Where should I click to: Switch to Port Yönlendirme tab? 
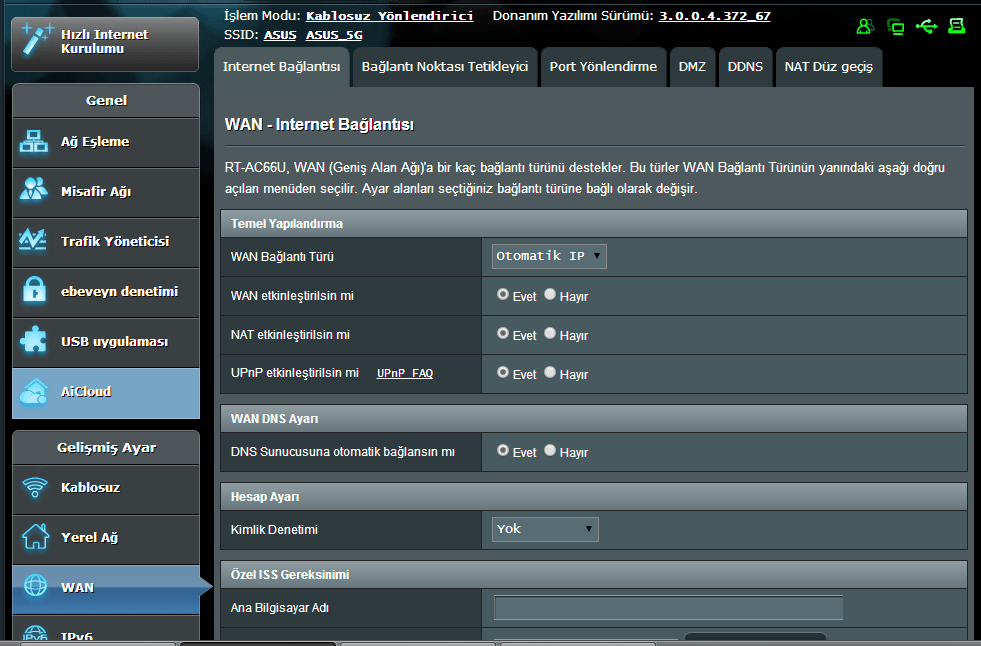[x=603, y=67]
